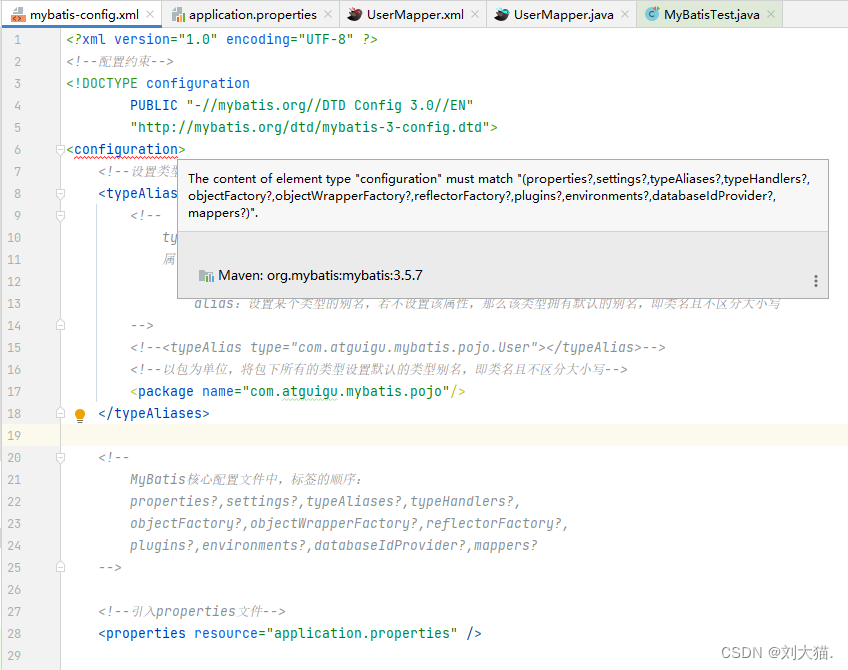Toggle the comment end fold marker on line 14
Image resolution: width=848 pixels, height=670 pixels.
pyautogui.click(x=61, y=325)
